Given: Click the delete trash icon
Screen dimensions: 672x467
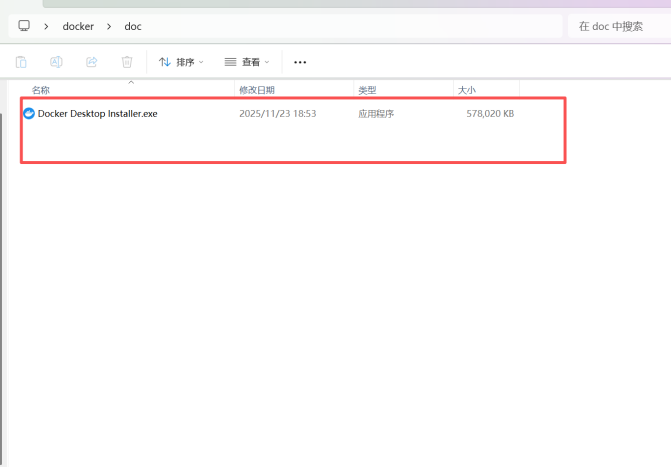Looking at the screenshot, I should click(127, 62).
